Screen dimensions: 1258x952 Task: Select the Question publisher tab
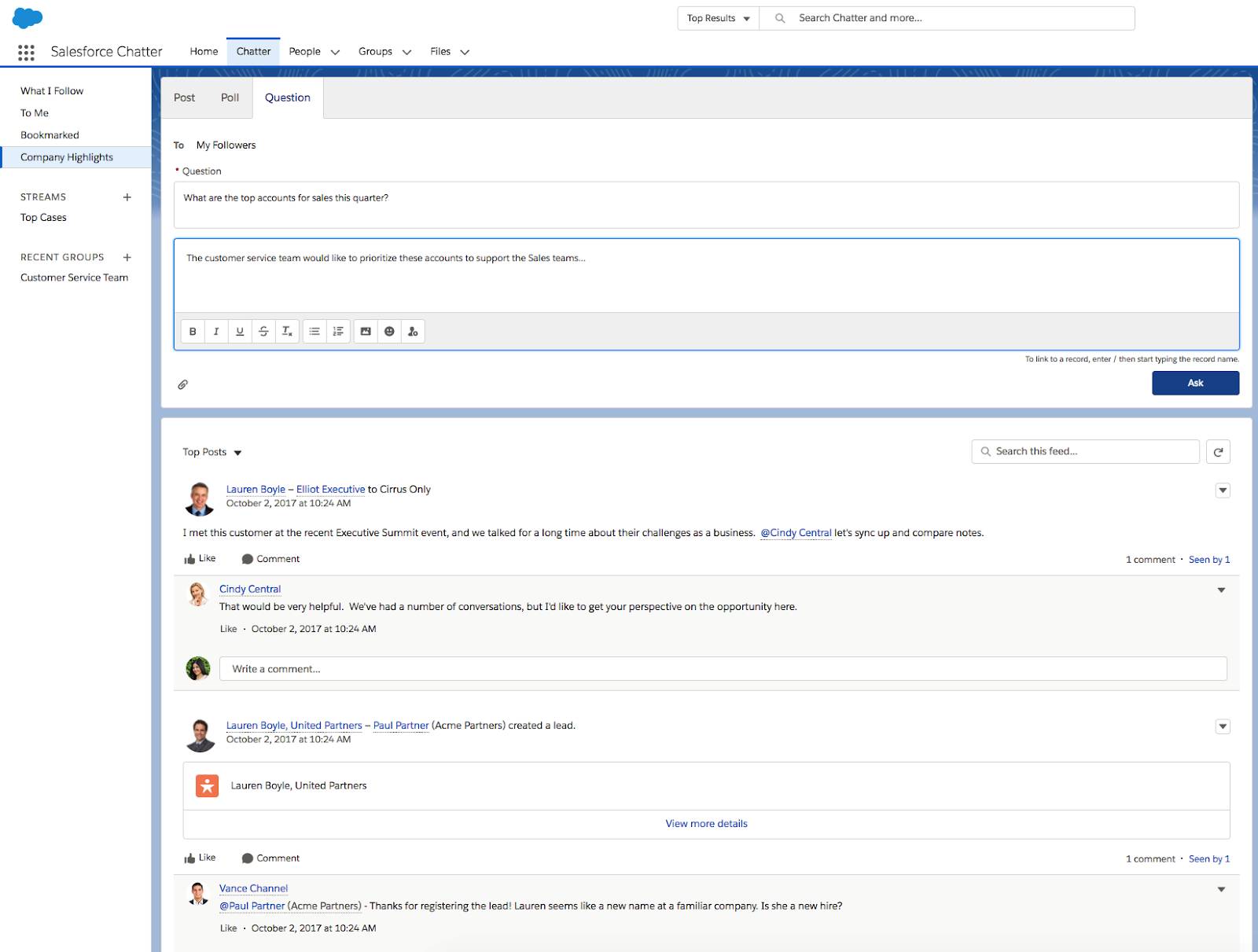(x=288, y=97)
